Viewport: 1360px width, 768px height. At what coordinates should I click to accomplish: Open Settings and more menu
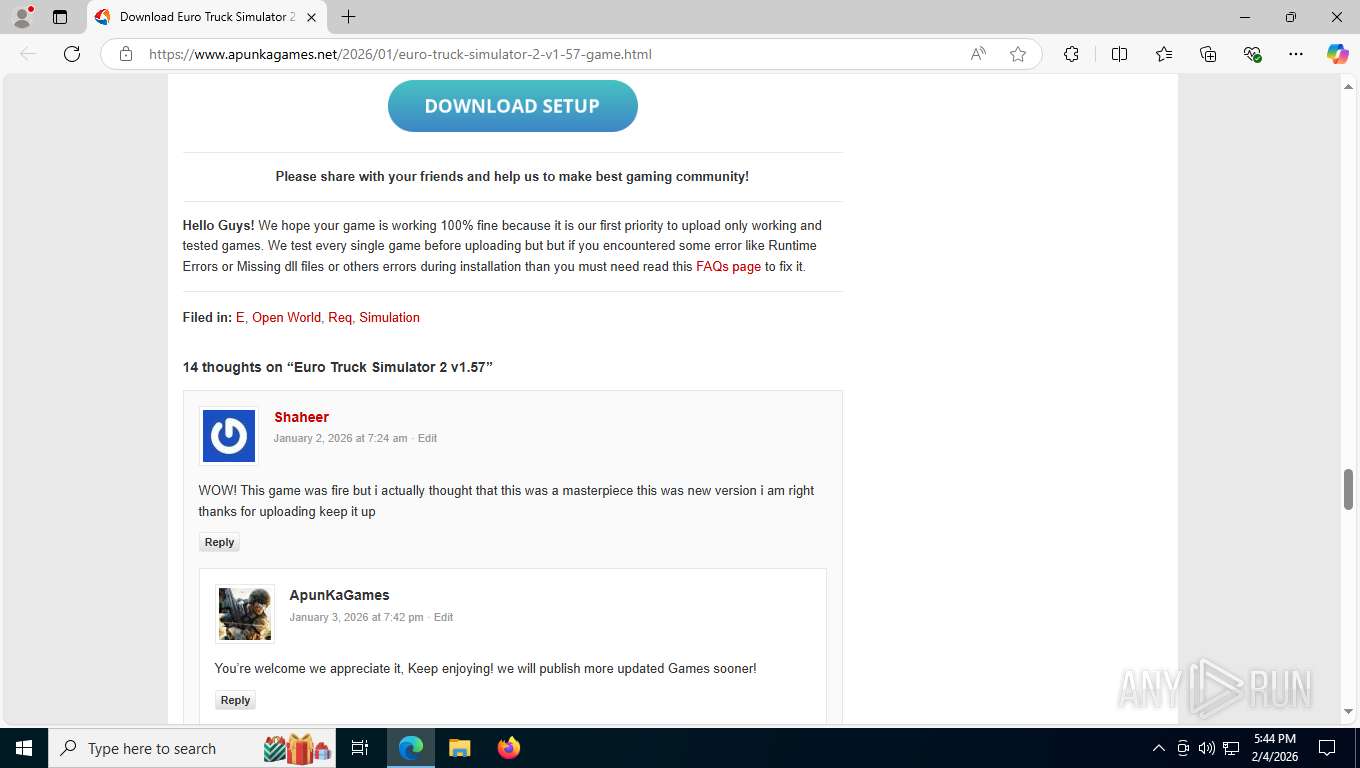[1296, 54]
